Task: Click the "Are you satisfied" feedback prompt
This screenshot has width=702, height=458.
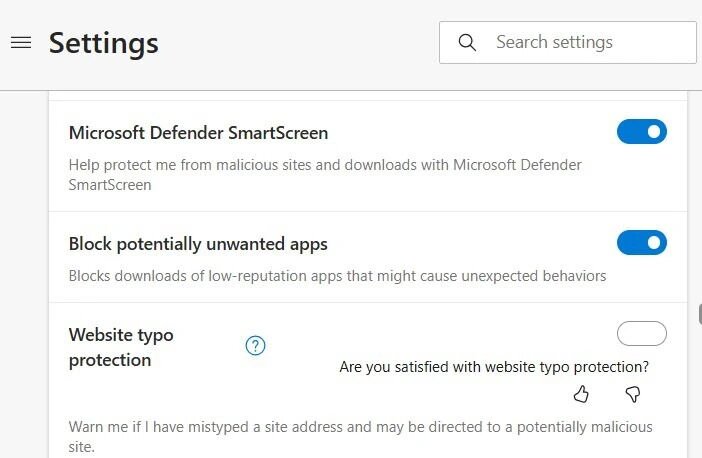Action: (x=494, y=367)
